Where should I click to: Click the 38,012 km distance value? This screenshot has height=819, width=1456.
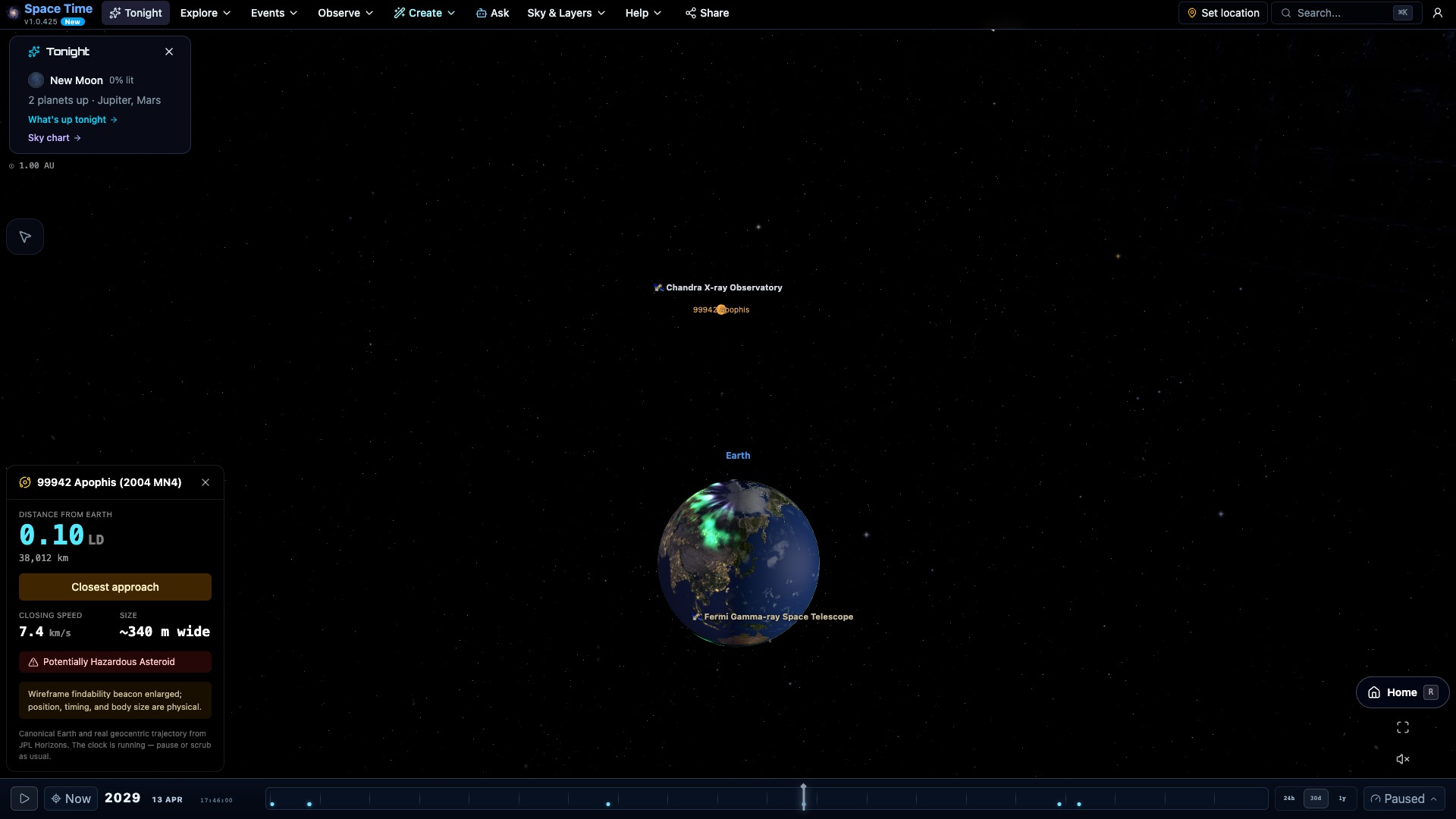(44, 558)
